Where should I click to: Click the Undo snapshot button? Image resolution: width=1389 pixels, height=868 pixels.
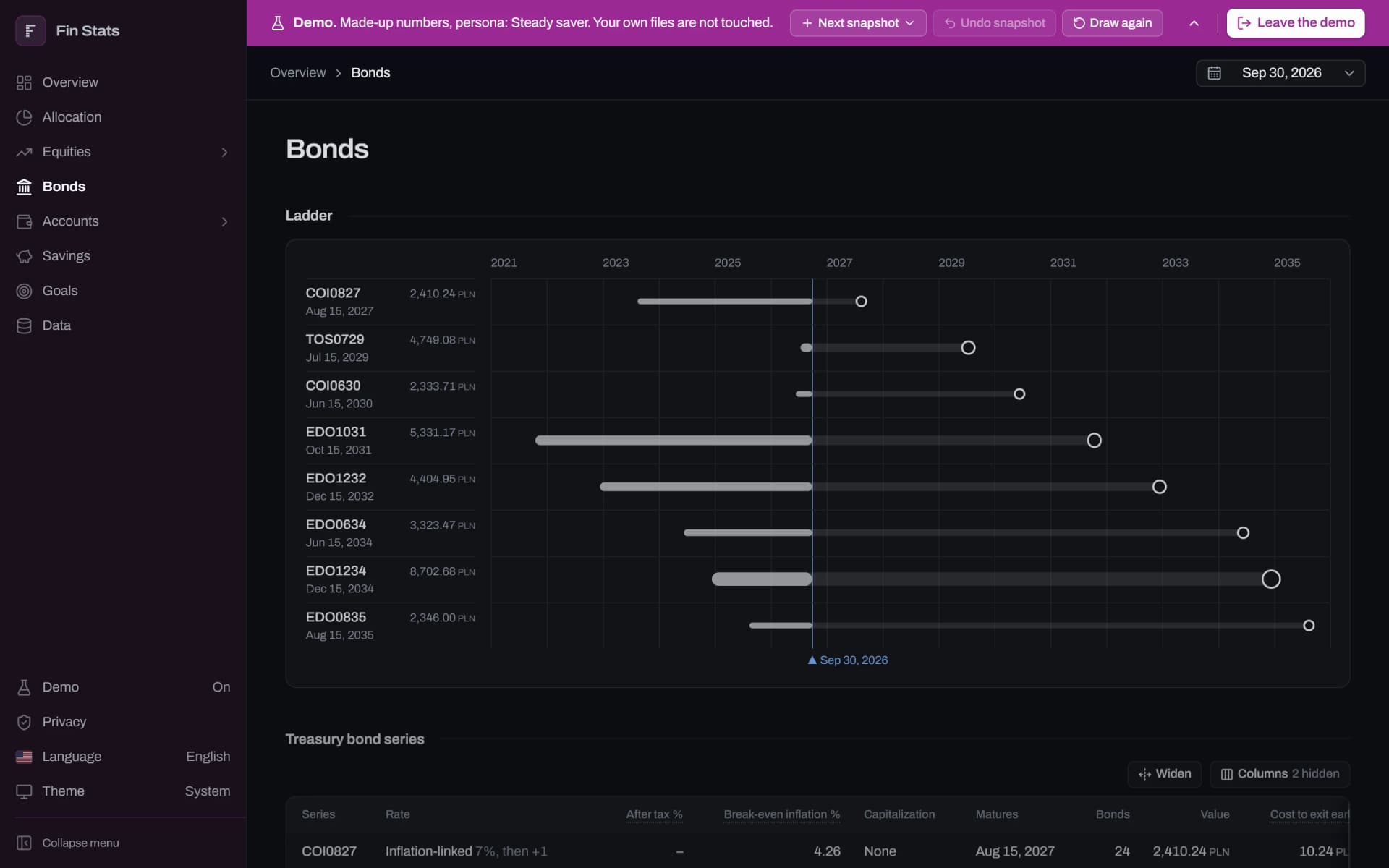pos(994,23)
